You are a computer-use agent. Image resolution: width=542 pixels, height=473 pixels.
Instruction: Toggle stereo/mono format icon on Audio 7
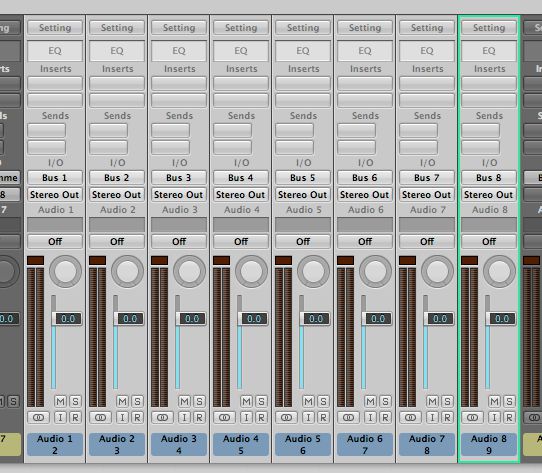tap(410, 418)
